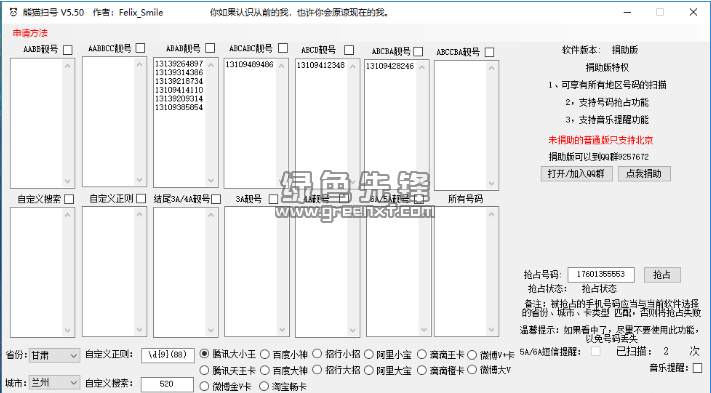Viewport: 711px width, 393px height.
Task: Enable the AABB靓号 checkbox
Action: (68, 50)
